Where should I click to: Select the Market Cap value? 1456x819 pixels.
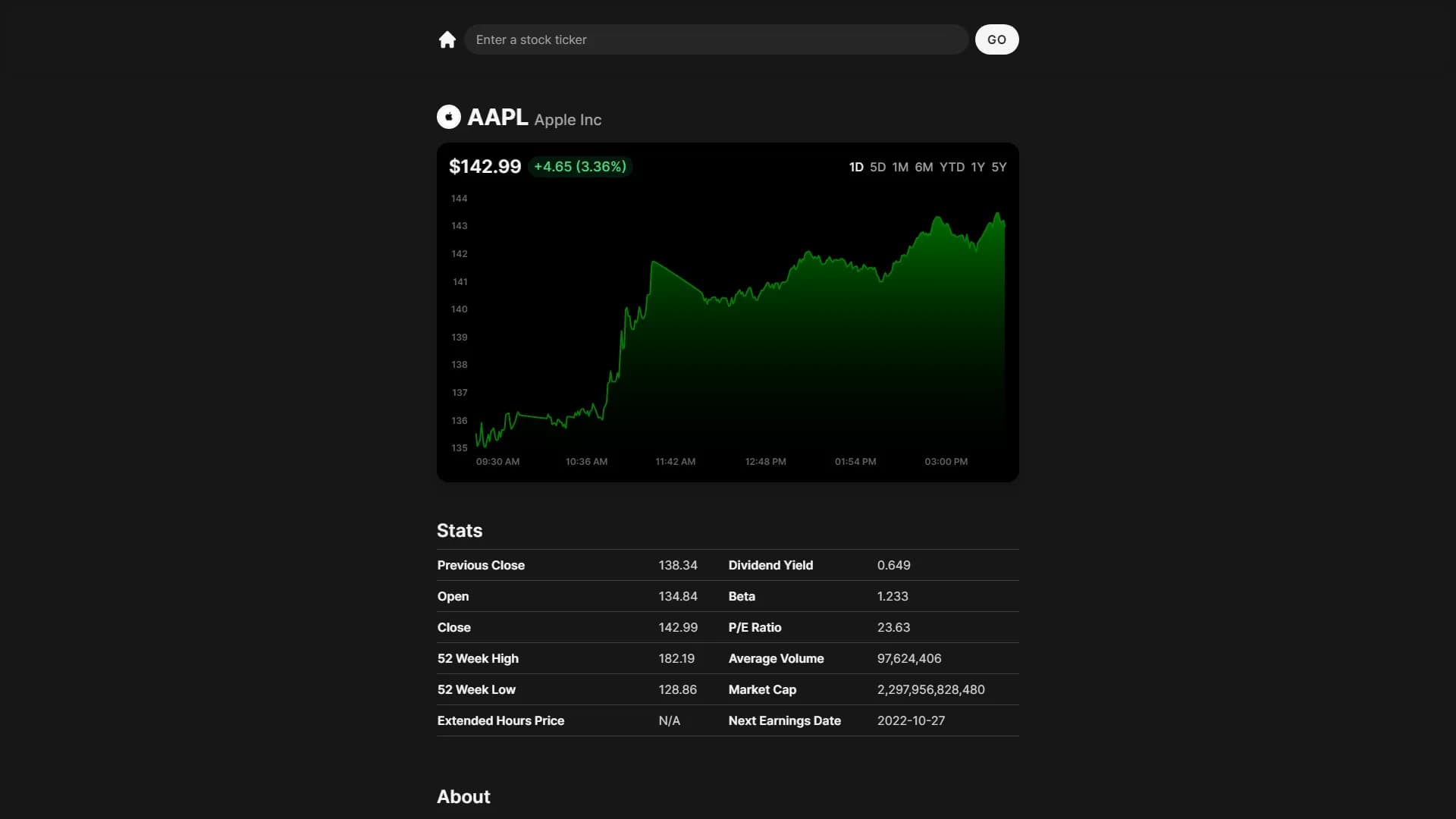tap(930, 689)
